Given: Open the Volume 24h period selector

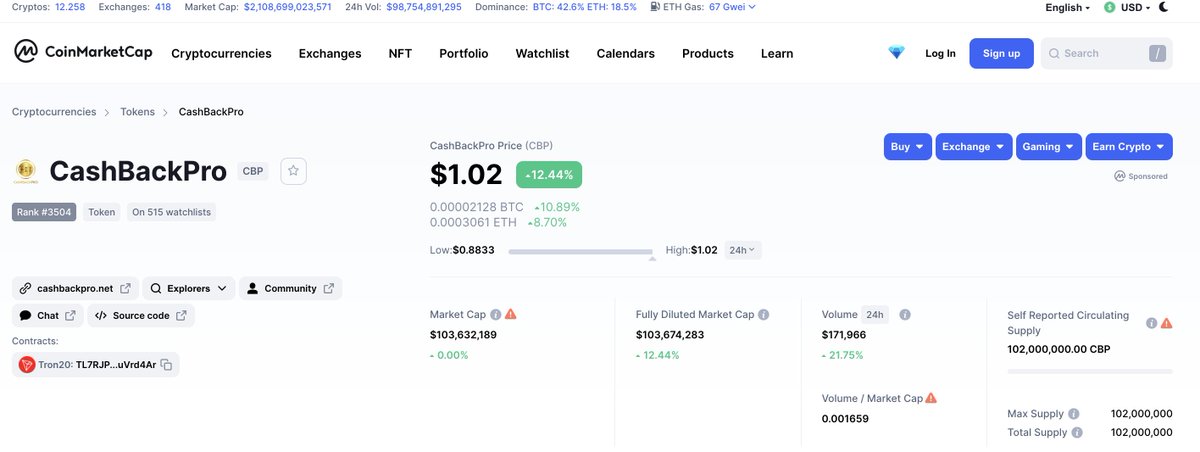Looking at the screenshot, I should coord(875,314).
